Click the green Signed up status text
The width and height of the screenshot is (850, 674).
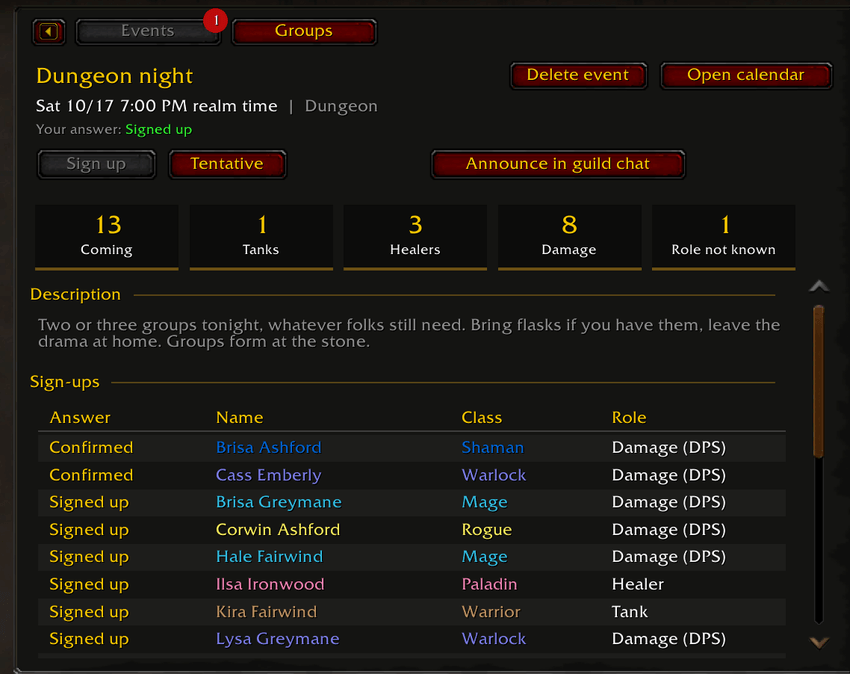[158, 130]
